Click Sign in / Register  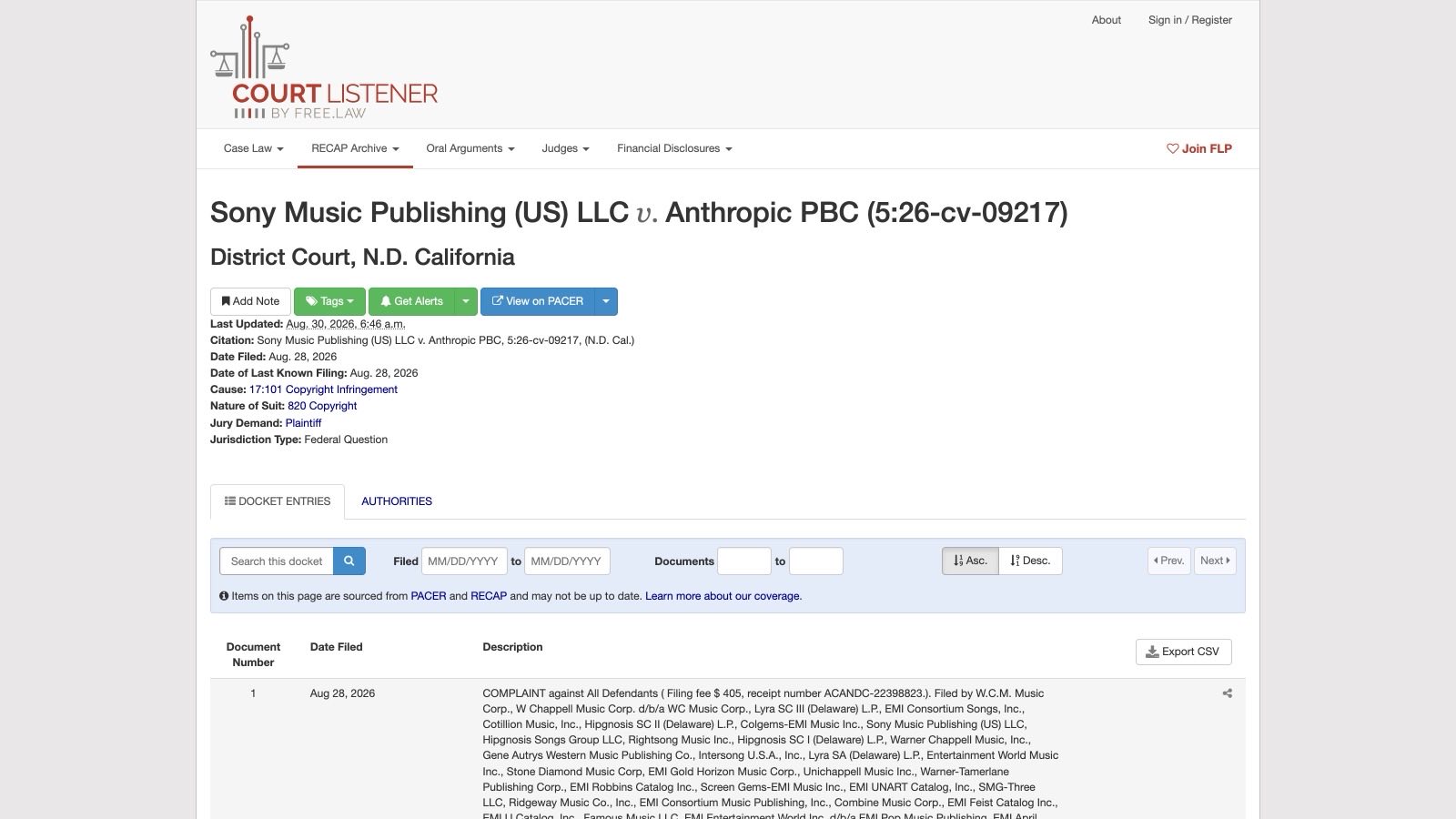[1190, 20]
